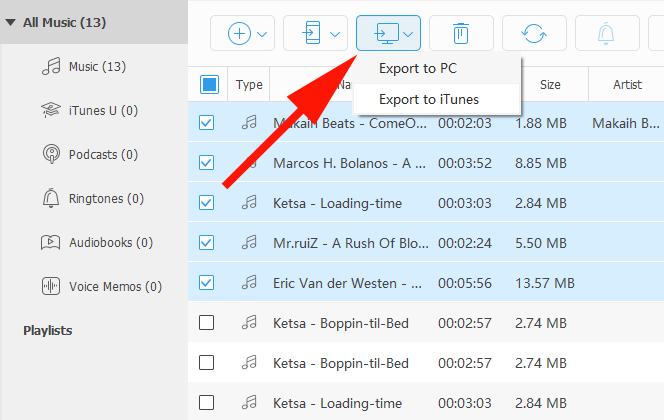Screen dimensions: 664x420
Task: Click the refresh sync icon
Action: coord(533,33)
